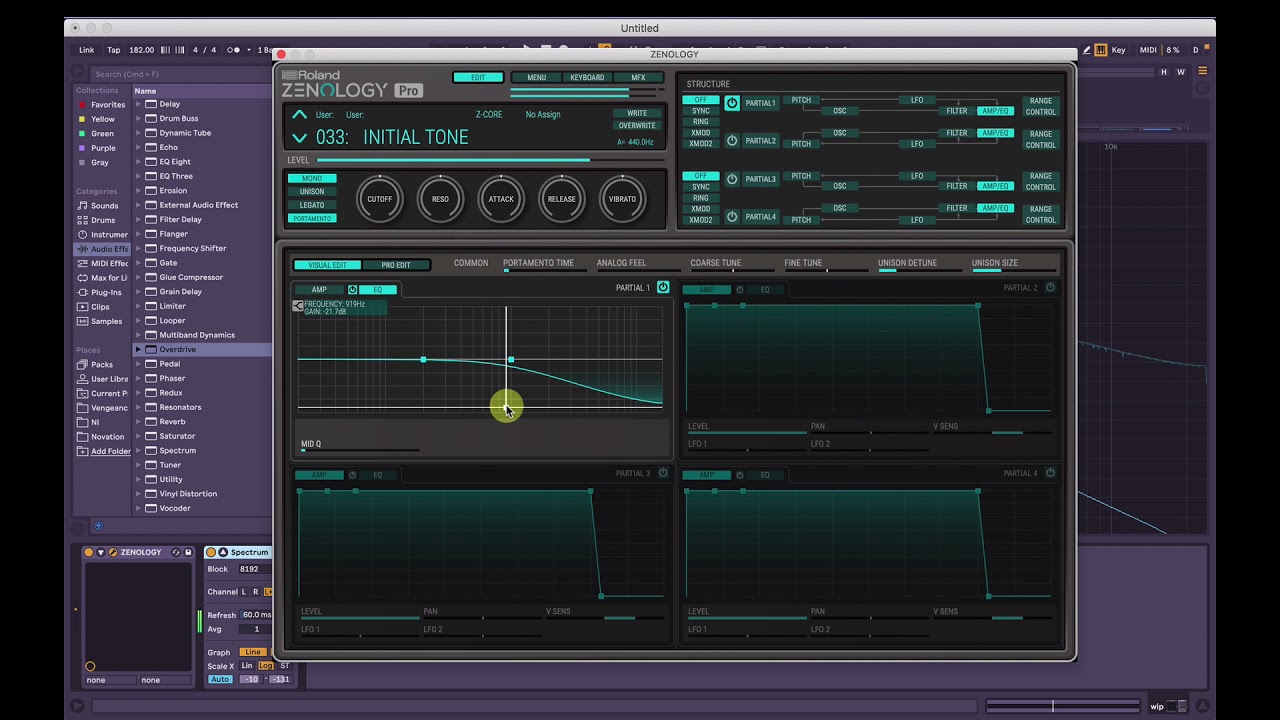1280x720 pixels.
Task: Select RING for Partial 1/2 structure
Action: 701,122
